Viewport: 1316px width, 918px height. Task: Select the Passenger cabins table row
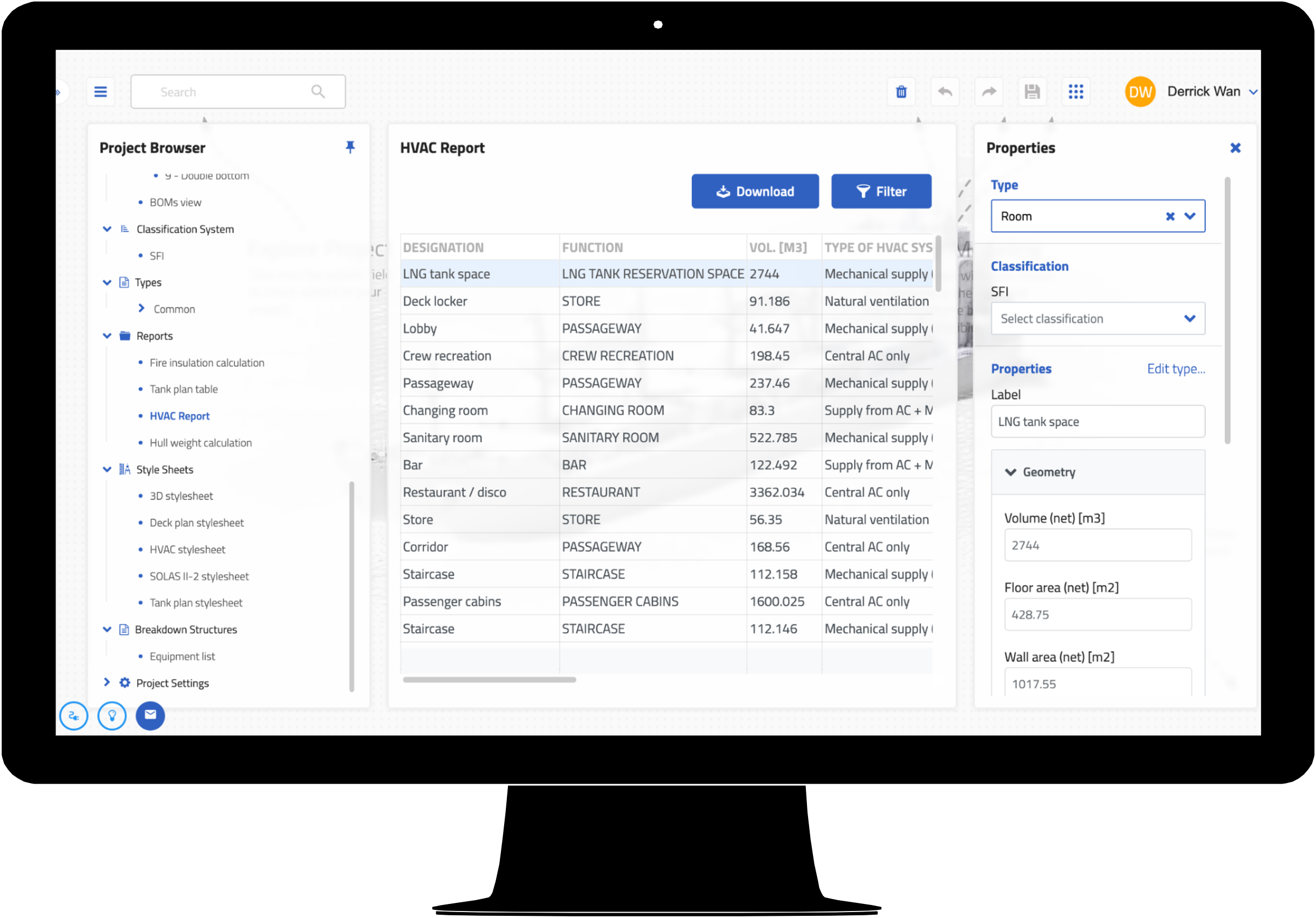(667, 601)
